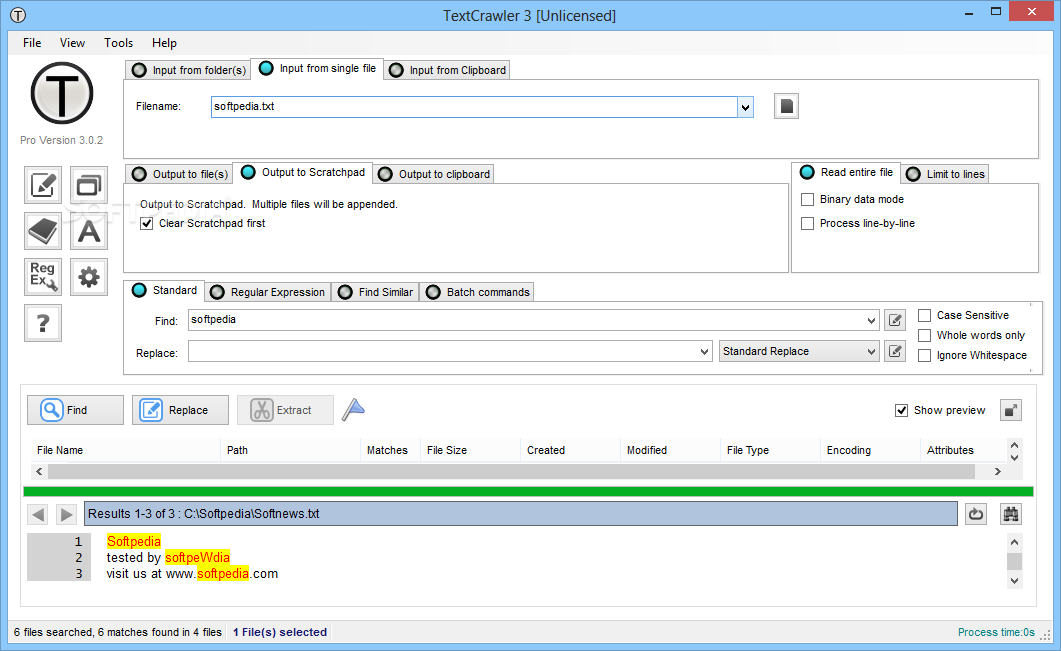Image resolution: width=1061 pixels, height=651 pixels.
Task: Select Output to file(s) tab
Action: point(179,174)
